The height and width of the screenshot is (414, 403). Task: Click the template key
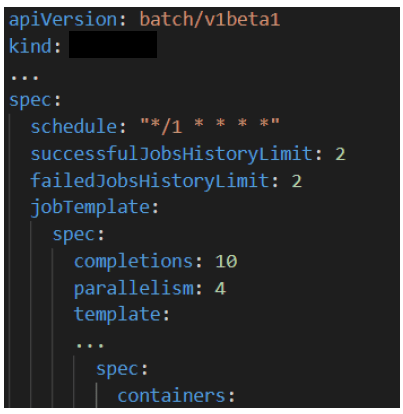(117, 315)
